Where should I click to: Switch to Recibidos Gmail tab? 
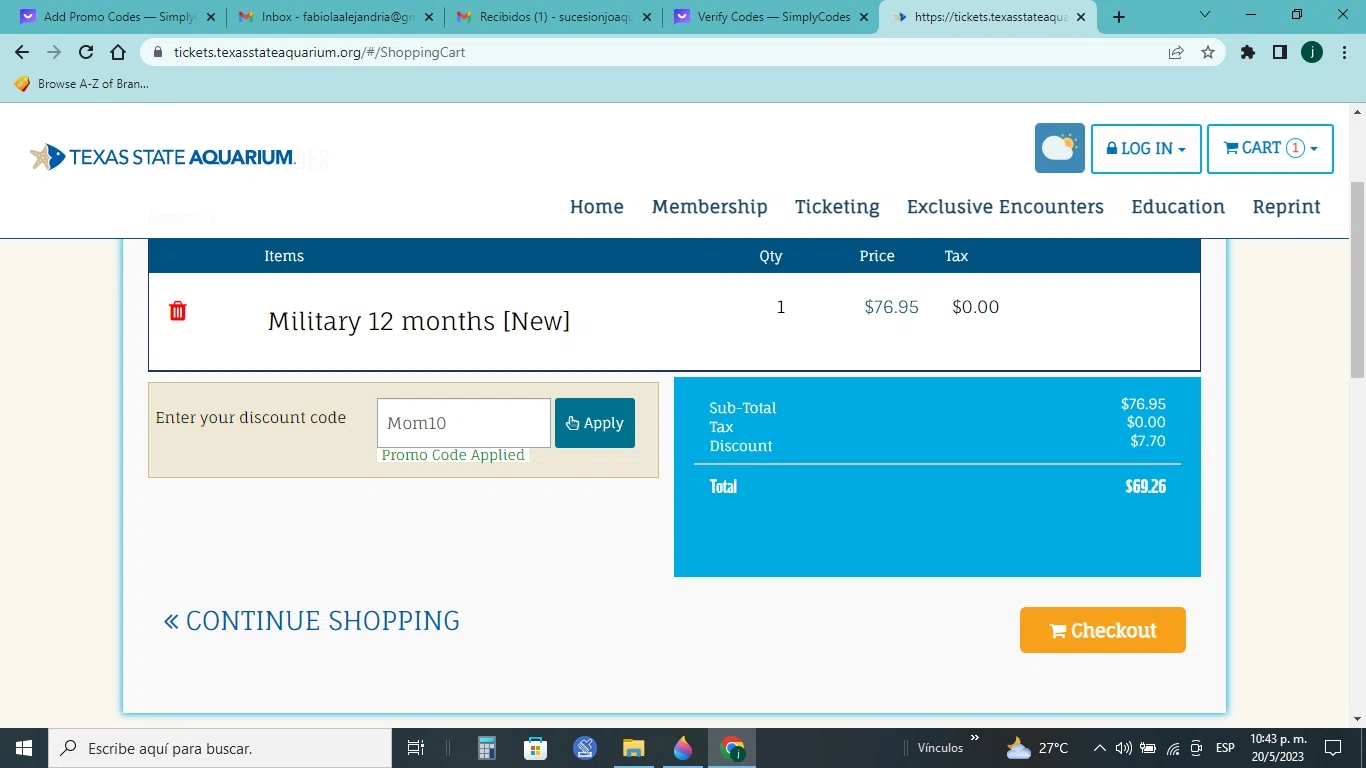(553, 17)
